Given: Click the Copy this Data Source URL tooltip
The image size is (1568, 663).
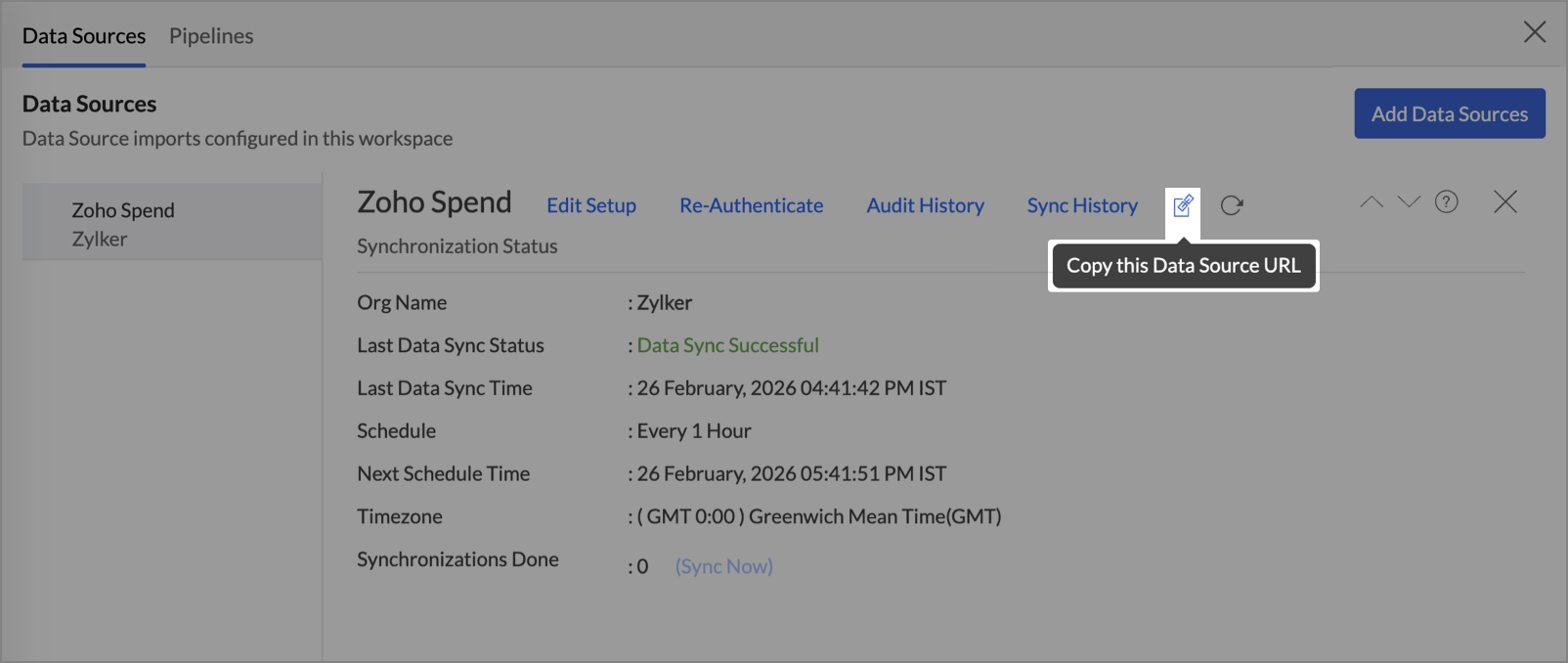Looking at the screenshot, I should tap(1183, 266).
